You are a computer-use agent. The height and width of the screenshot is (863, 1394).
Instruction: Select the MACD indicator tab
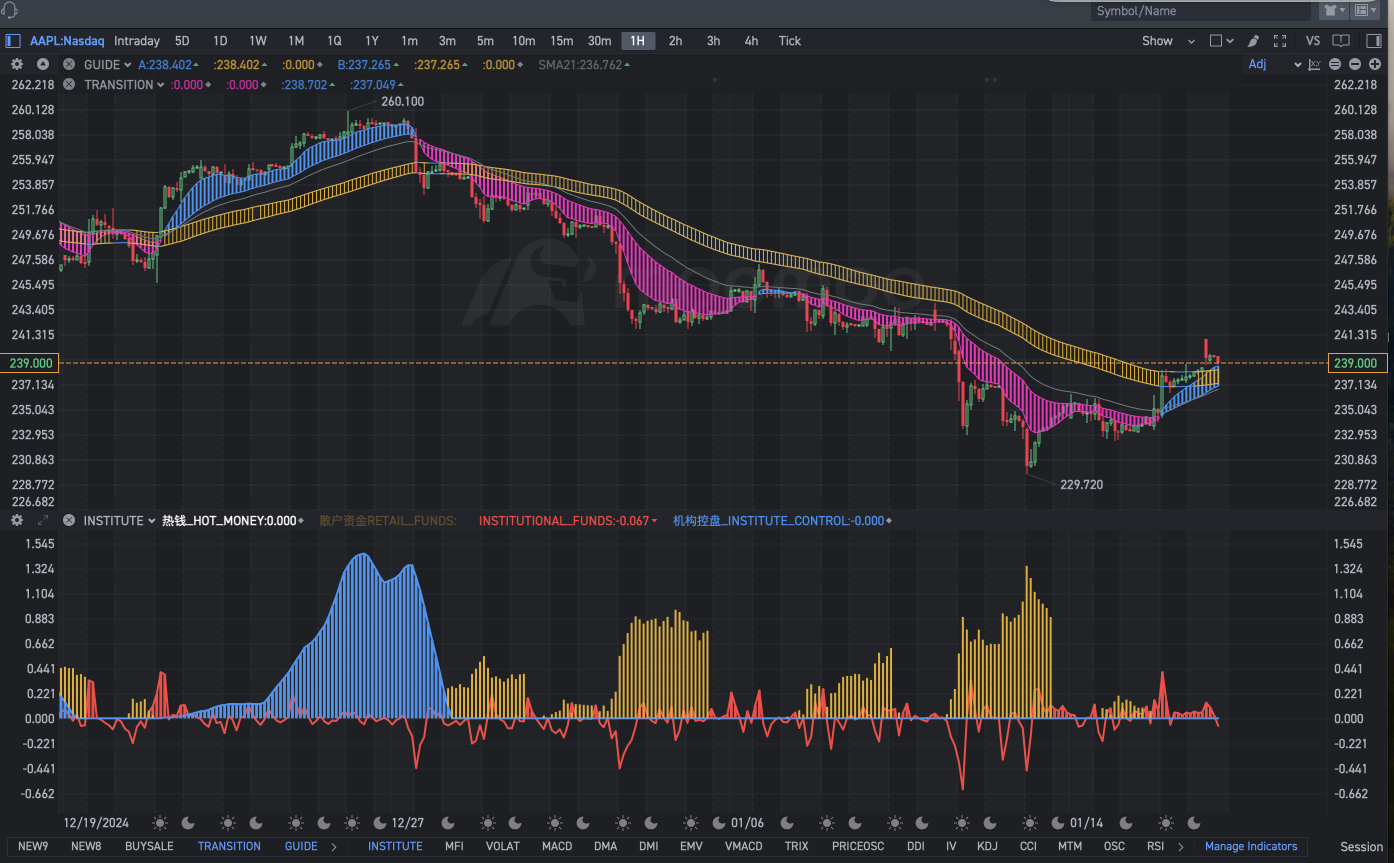coord(557,846)
